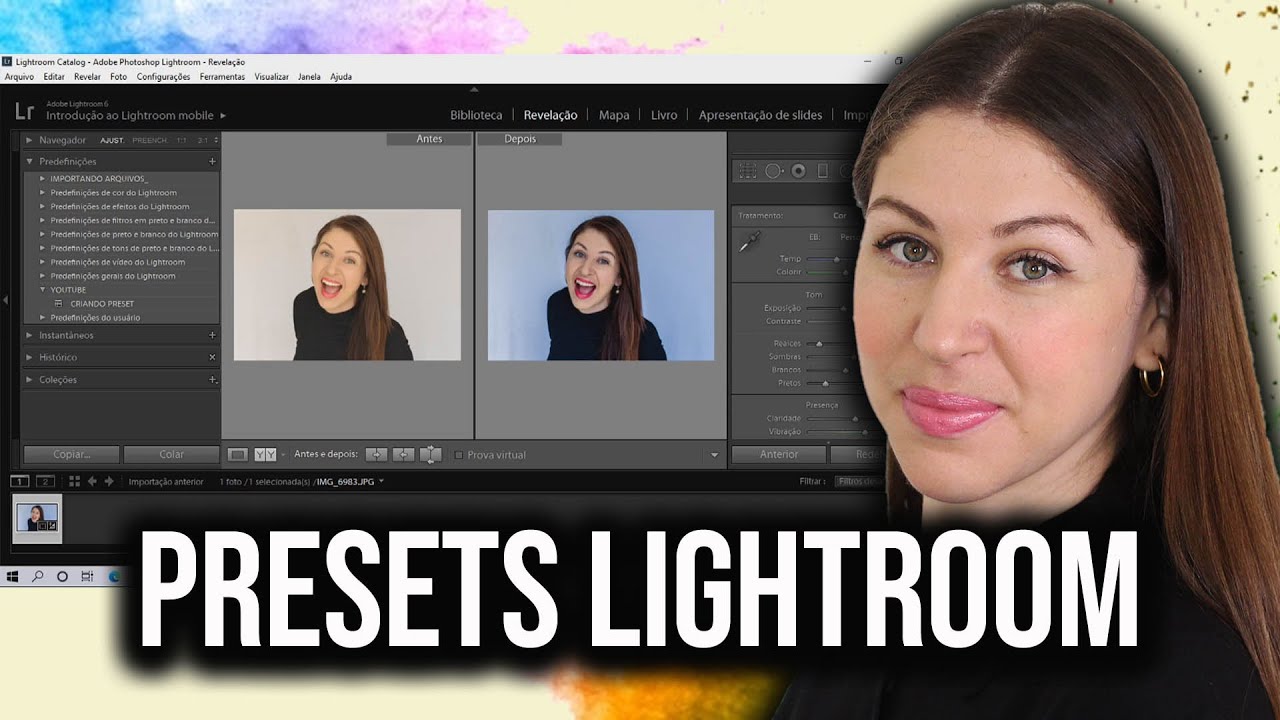The height and width of the screenshot is (720, 1280).
Task: Click the Colar button
Action: 171,454
